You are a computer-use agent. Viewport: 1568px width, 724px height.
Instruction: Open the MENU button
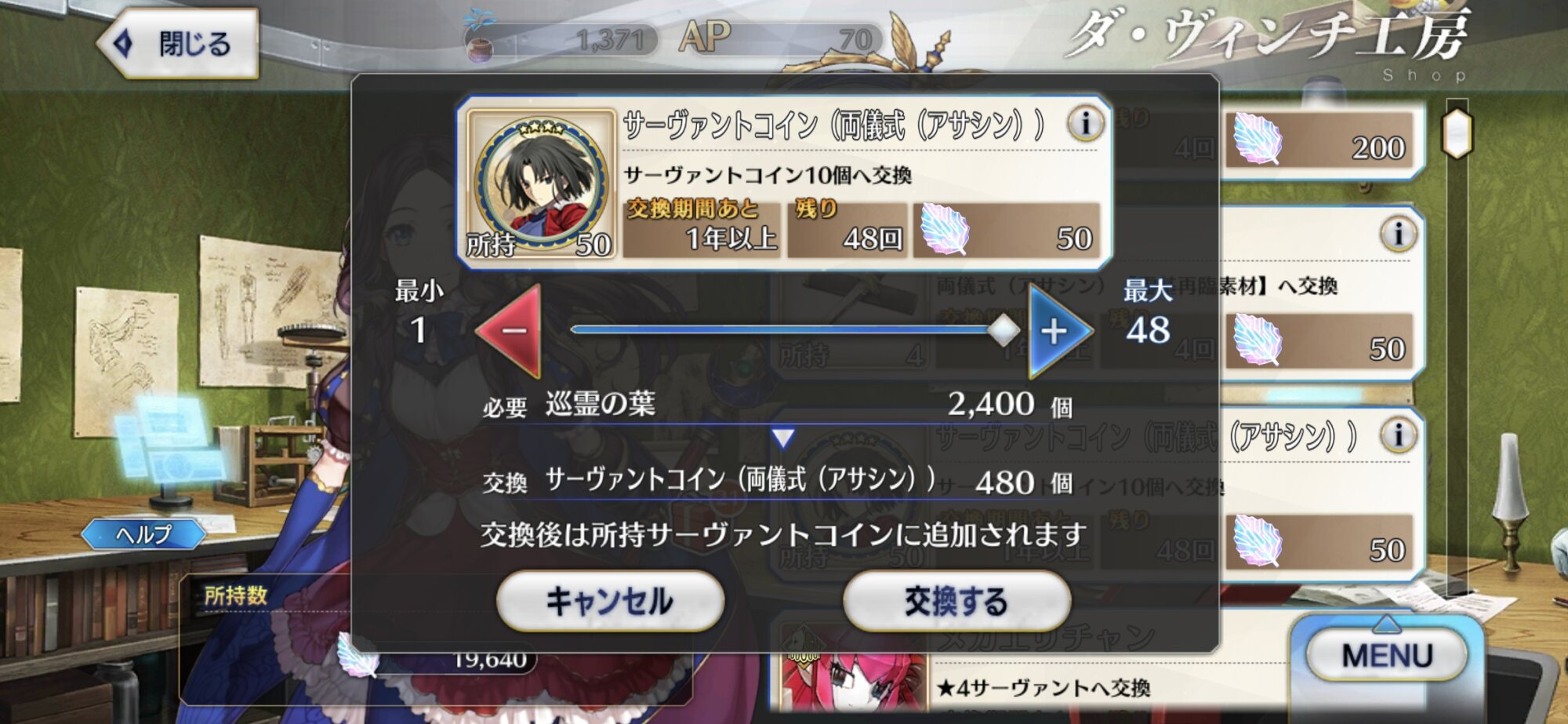point(1387,656)
